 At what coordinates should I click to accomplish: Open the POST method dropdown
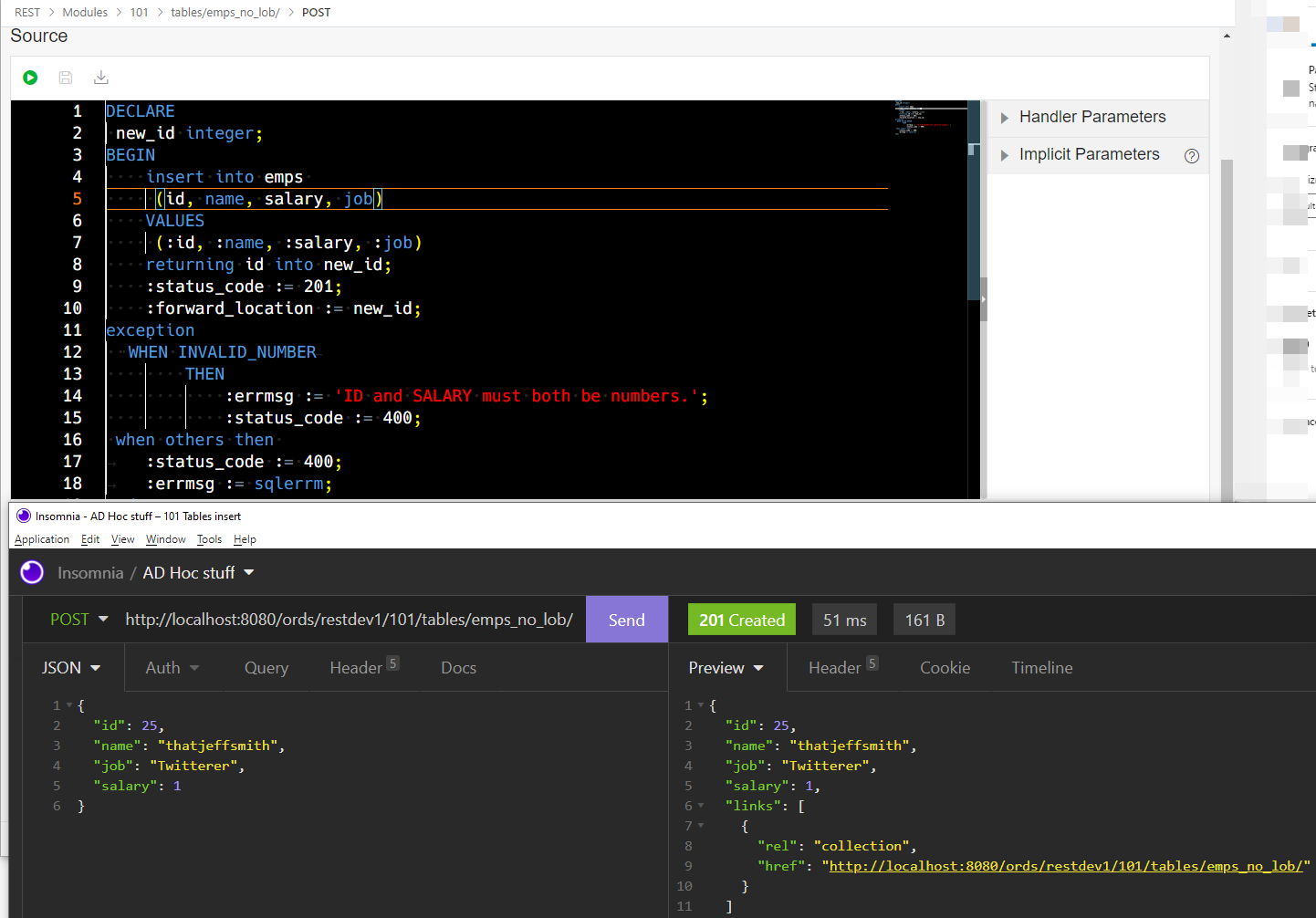point(79,620)
